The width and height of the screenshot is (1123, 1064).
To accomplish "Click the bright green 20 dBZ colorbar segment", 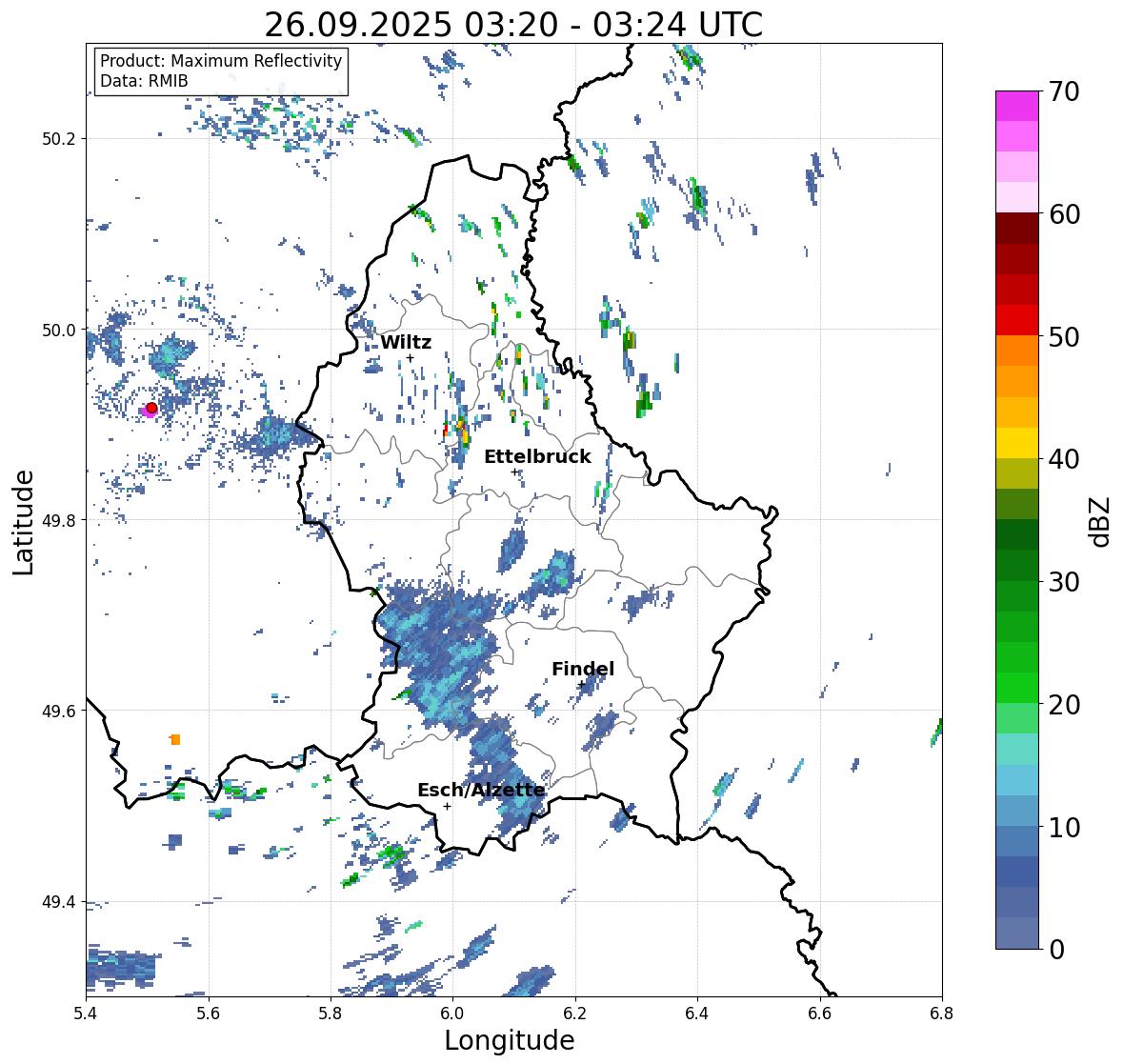I will [1017, 688].
